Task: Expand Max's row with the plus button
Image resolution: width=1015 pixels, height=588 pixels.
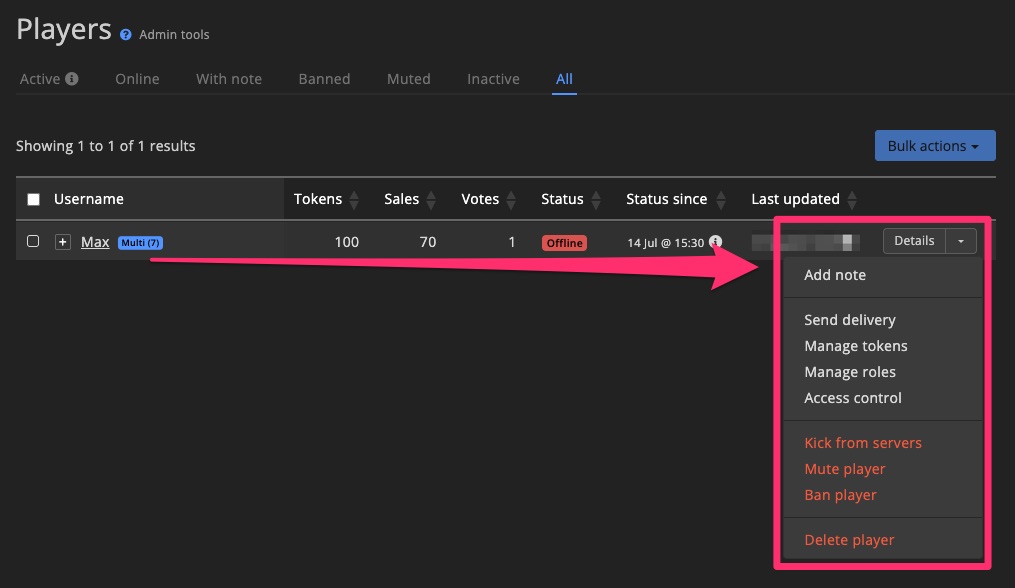Action: click(62, 241)
